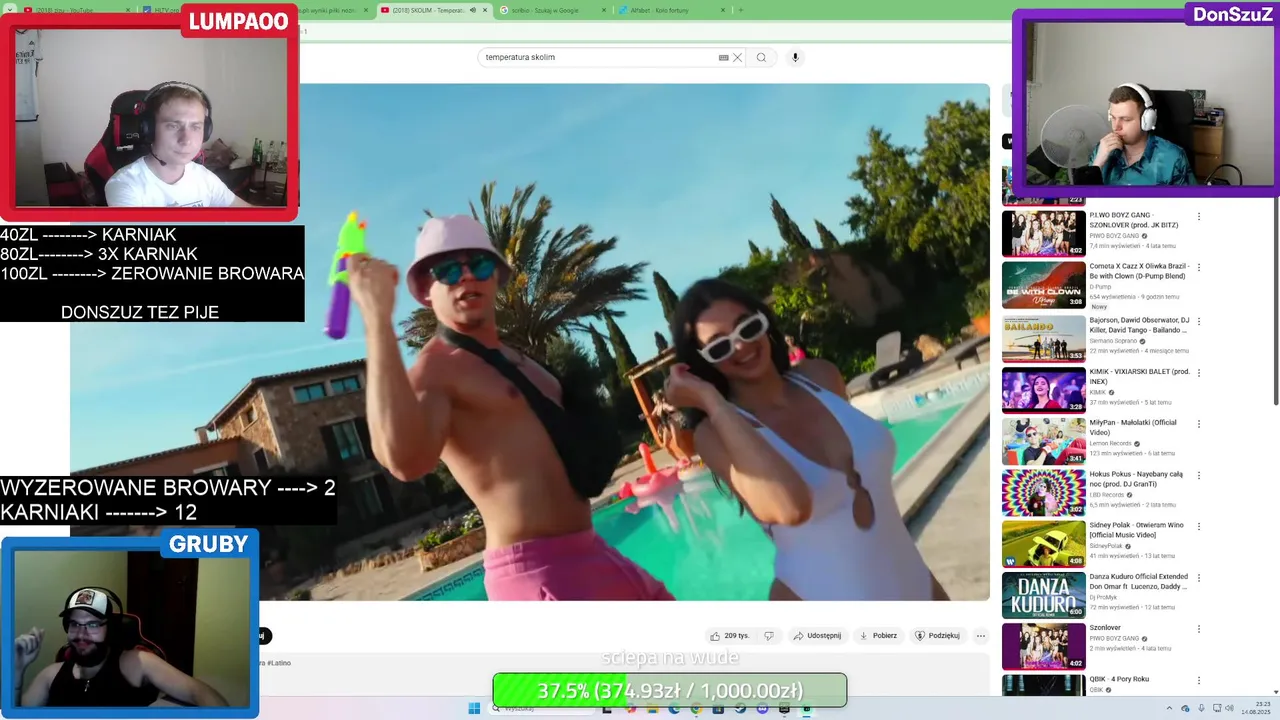Click the Udostępnij share button

817,636
